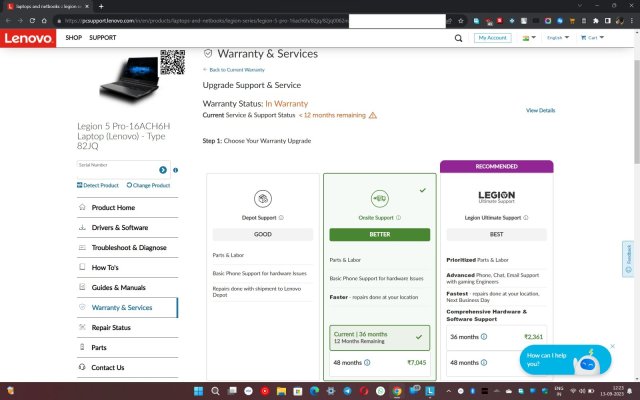The image size is (640, 400).
Task: Reload the page in browser
Action: coord(32,20)
